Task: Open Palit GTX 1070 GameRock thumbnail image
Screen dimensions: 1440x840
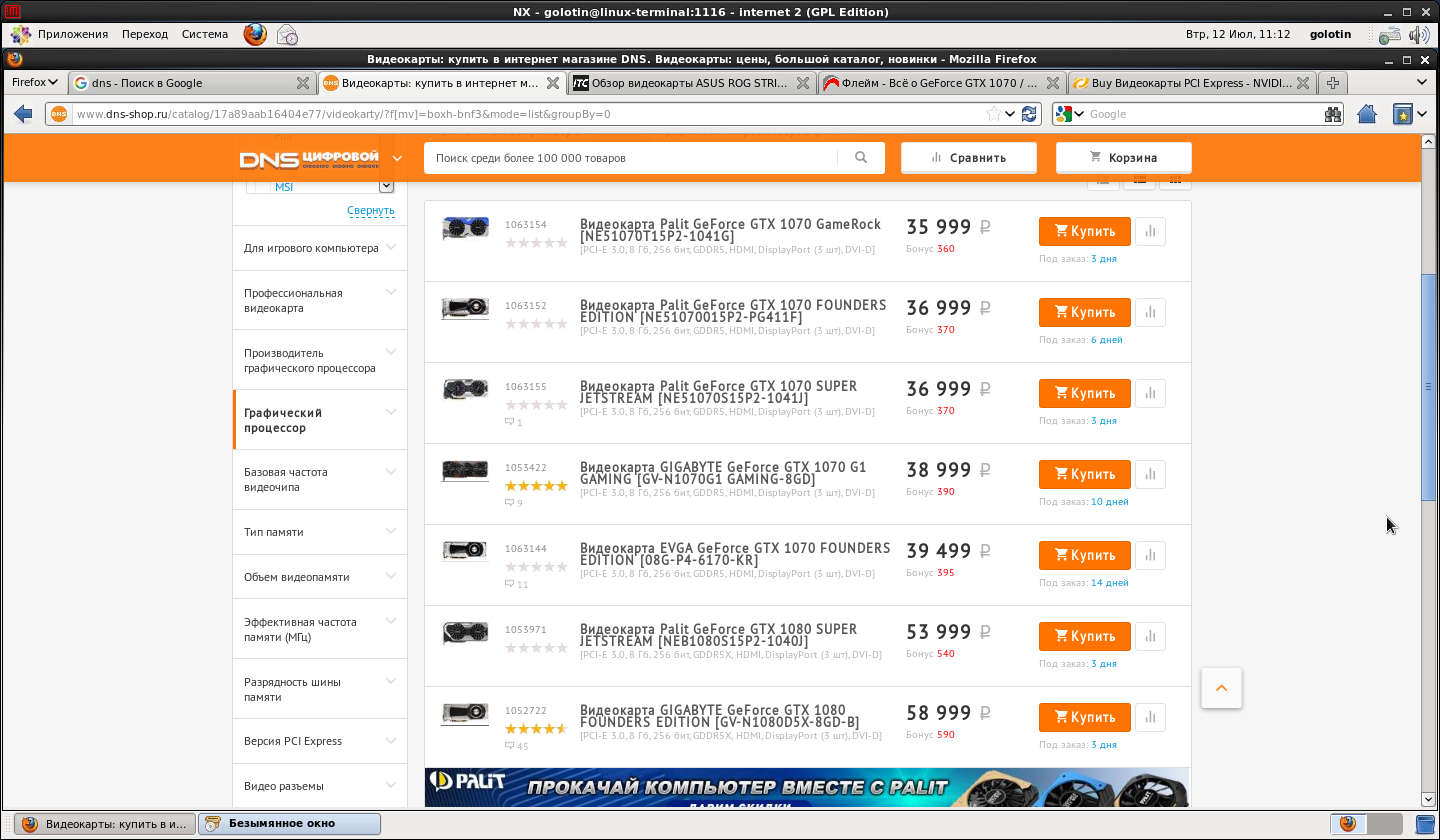Action: [x=465, y=229]
